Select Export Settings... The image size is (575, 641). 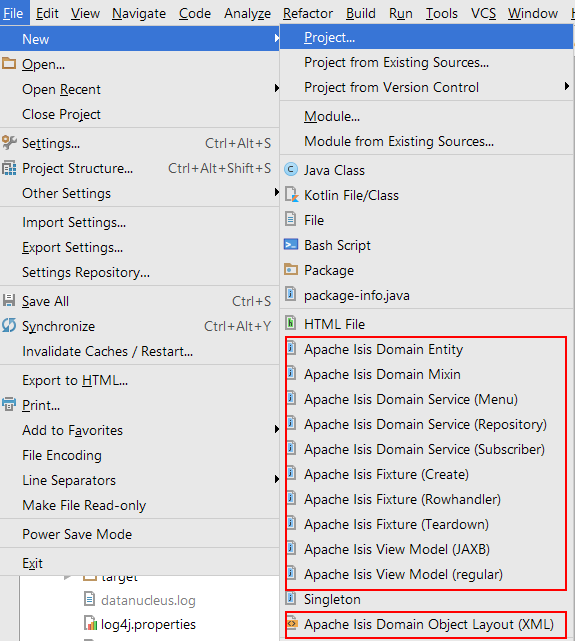(x=139, y=247)
